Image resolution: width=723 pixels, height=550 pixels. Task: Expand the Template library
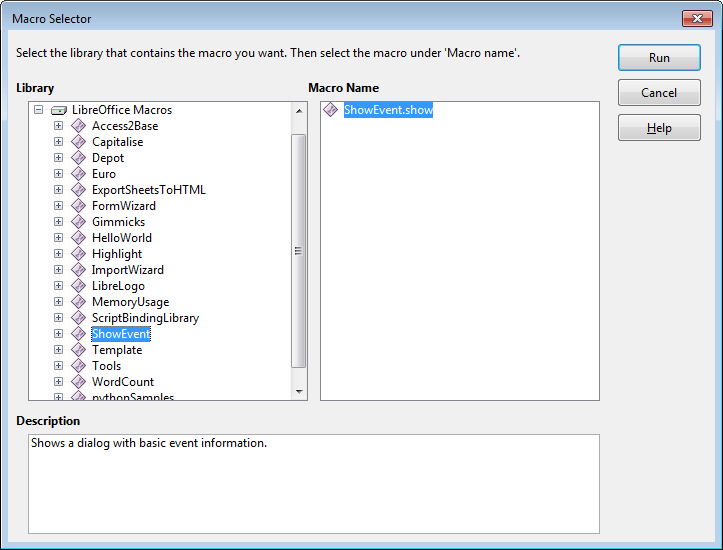[58, 349]
